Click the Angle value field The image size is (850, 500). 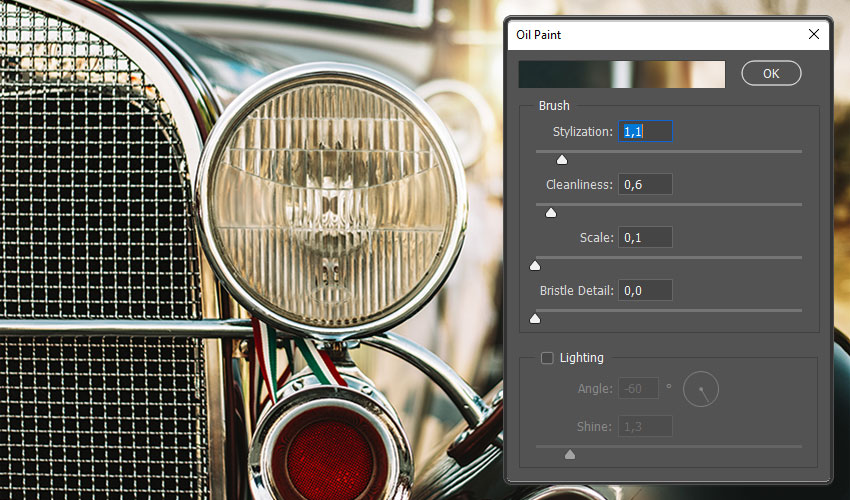[x=638, y=388]
